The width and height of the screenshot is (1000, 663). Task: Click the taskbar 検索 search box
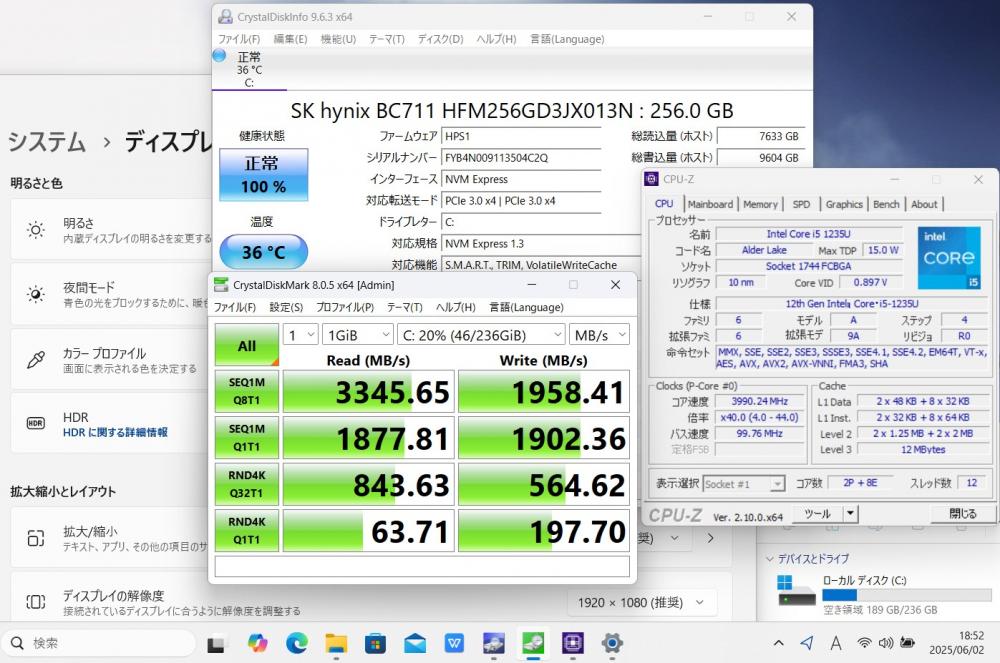(98, 643)
